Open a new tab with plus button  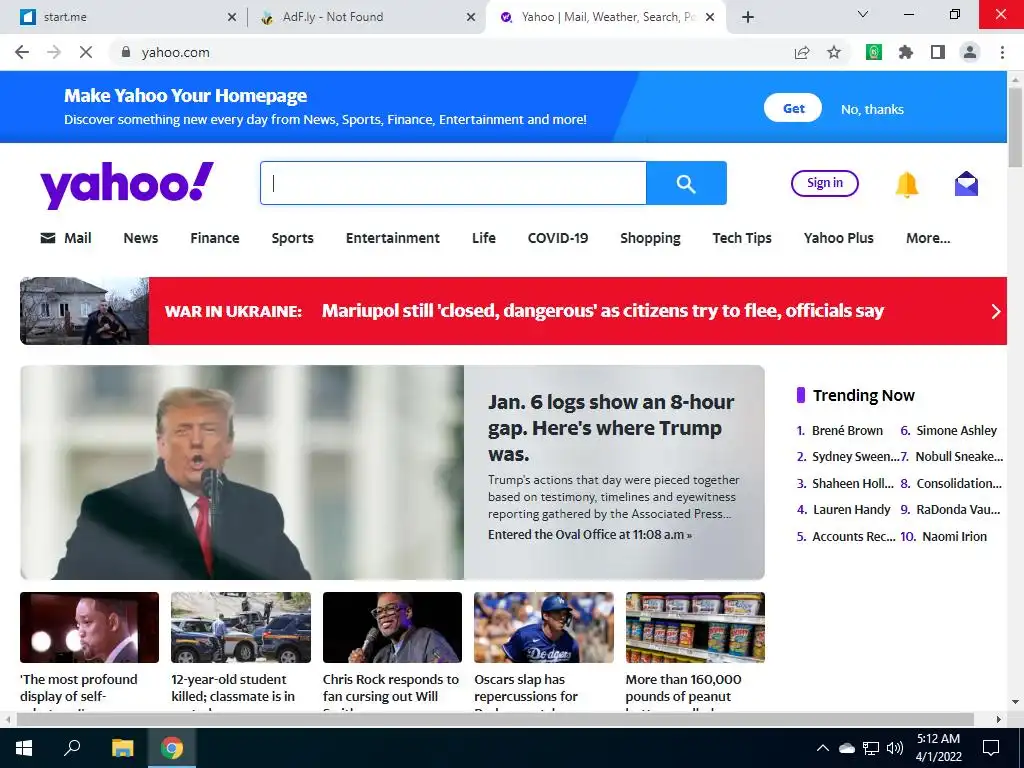pyautogui.click(x=748, y=17)
